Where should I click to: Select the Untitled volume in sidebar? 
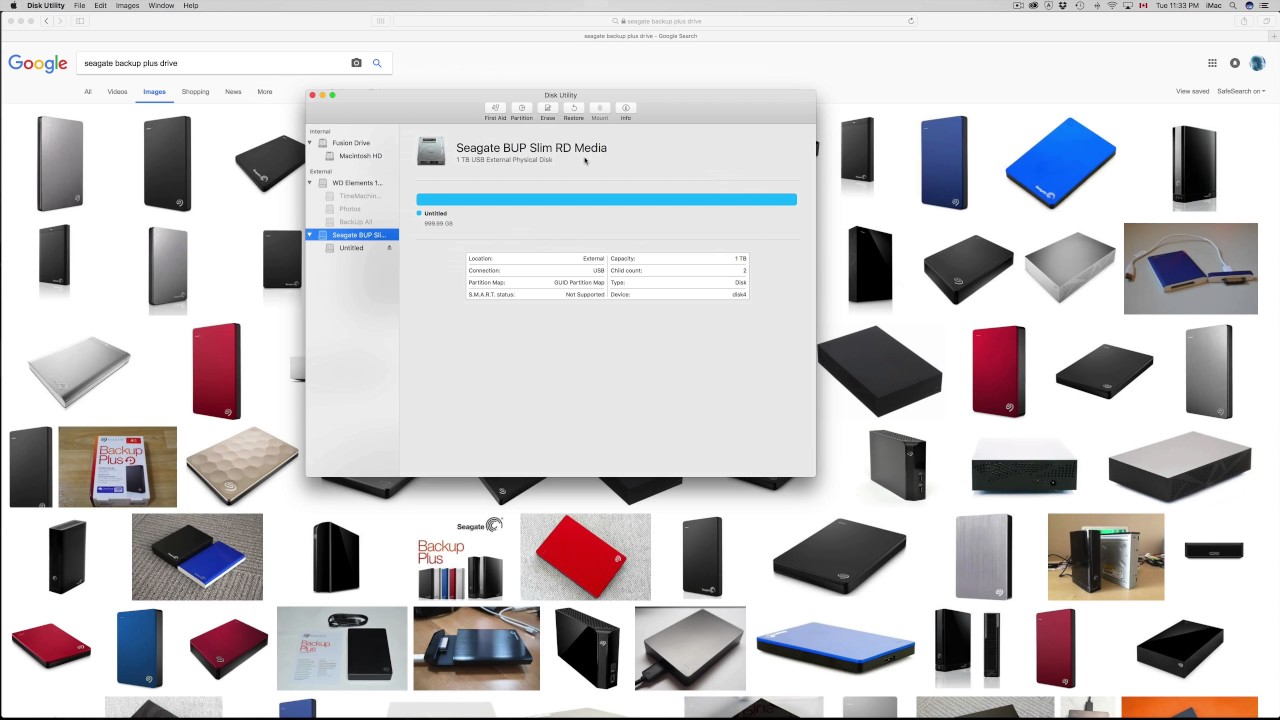tap(351, 248)
